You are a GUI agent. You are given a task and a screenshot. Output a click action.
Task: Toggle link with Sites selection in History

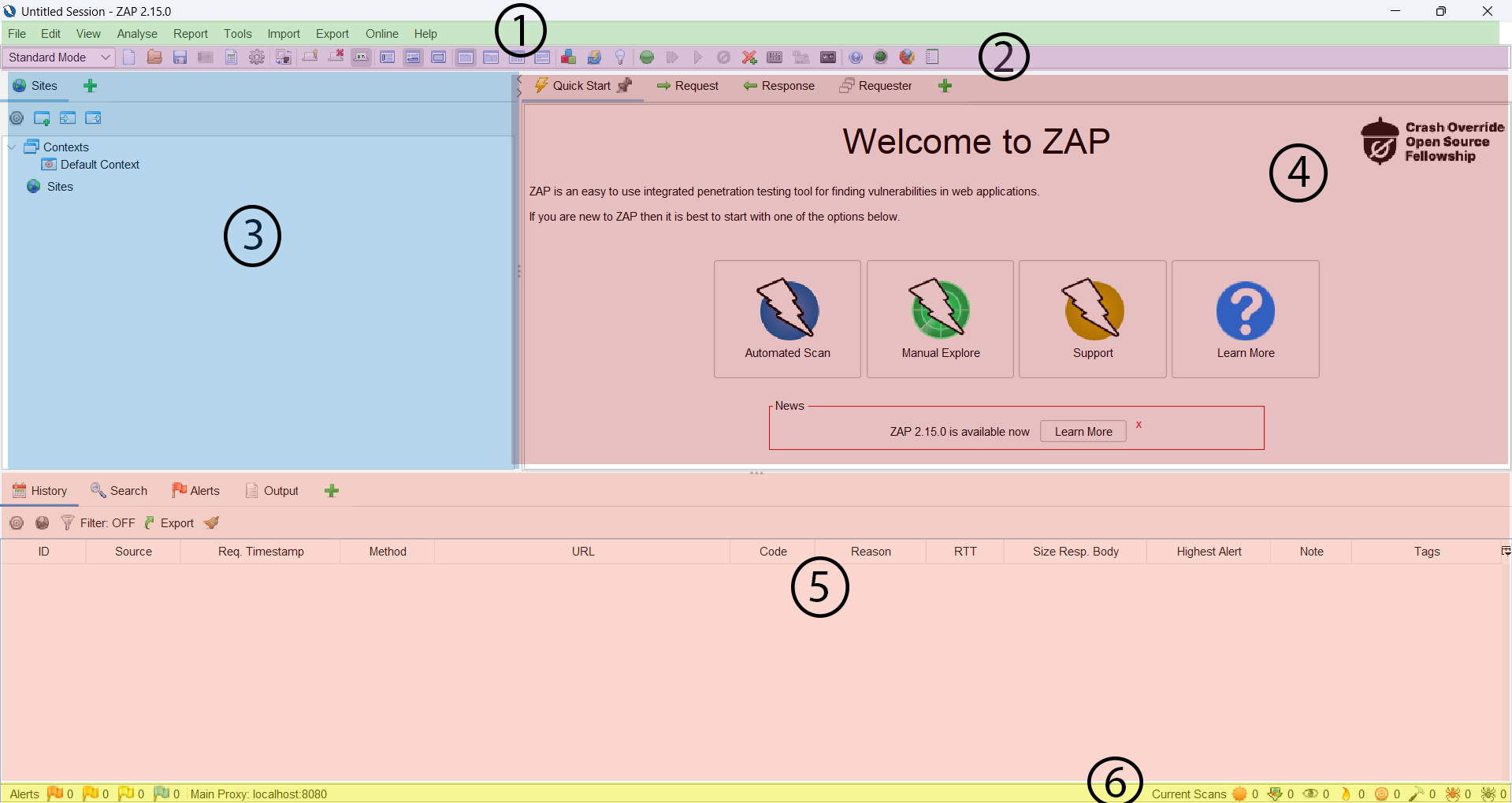(x=43, y=522)
